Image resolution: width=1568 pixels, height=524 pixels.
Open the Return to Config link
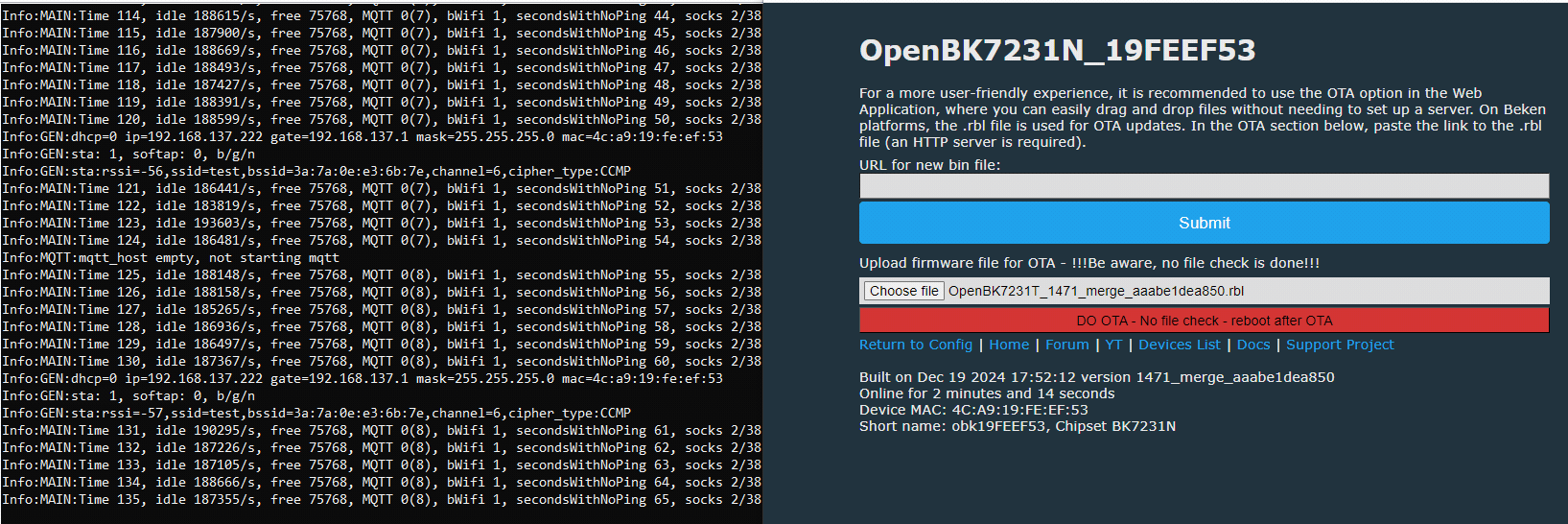916,345
